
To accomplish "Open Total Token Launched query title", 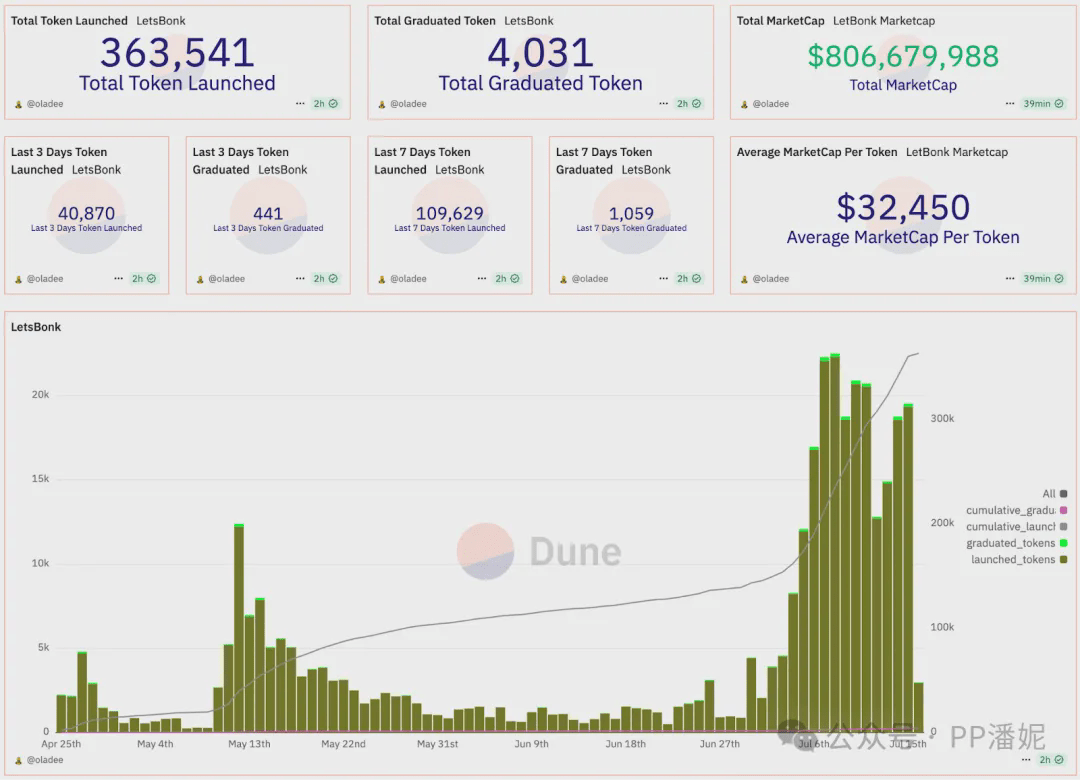I will point(69,21).
